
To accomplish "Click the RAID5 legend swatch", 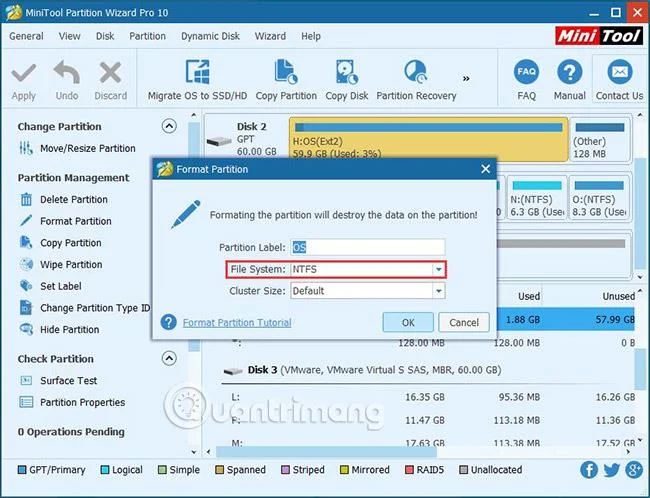I will (x=409, y=470).
